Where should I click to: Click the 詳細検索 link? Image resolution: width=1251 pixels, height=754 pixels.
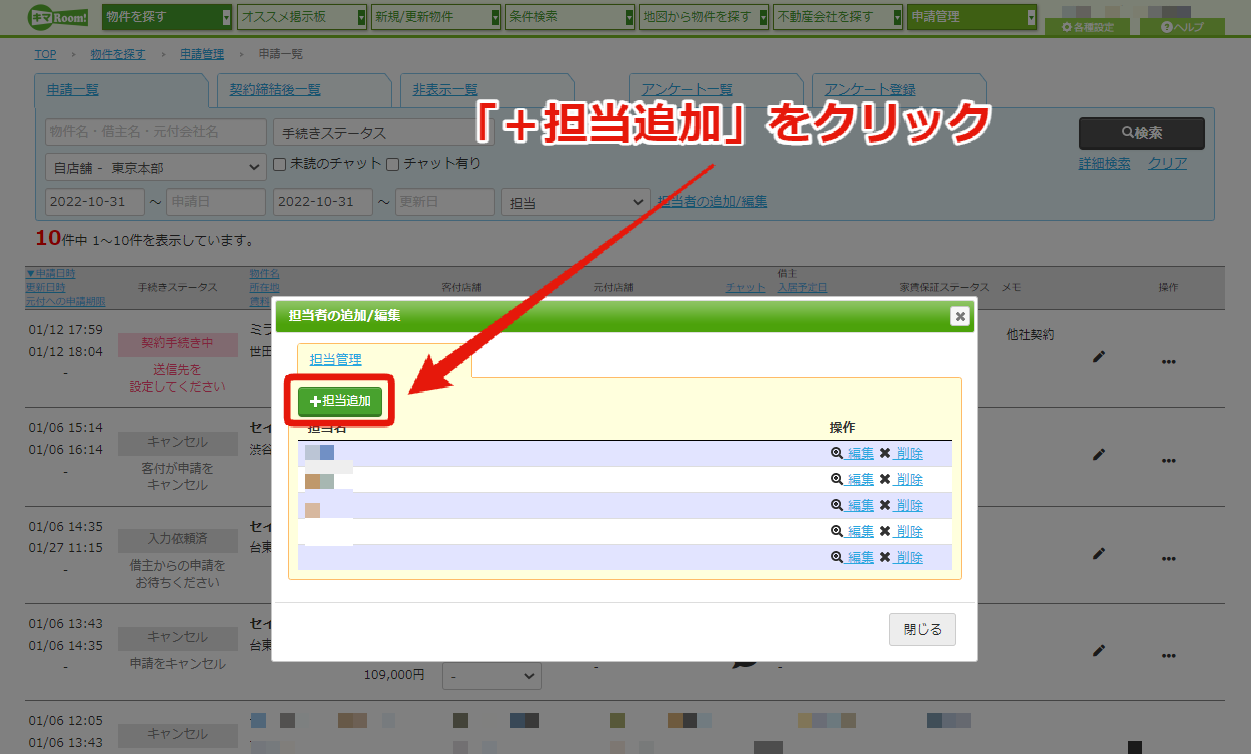1104,164
